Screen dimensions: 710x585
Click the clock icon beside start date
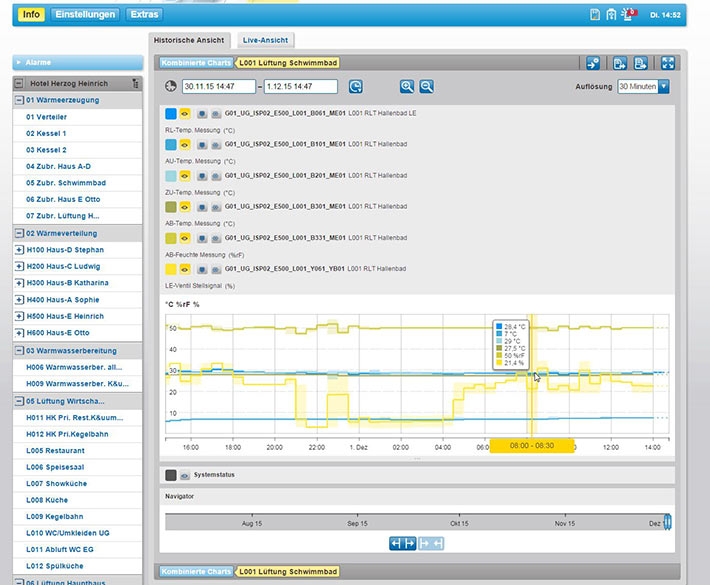click(170, 87)
